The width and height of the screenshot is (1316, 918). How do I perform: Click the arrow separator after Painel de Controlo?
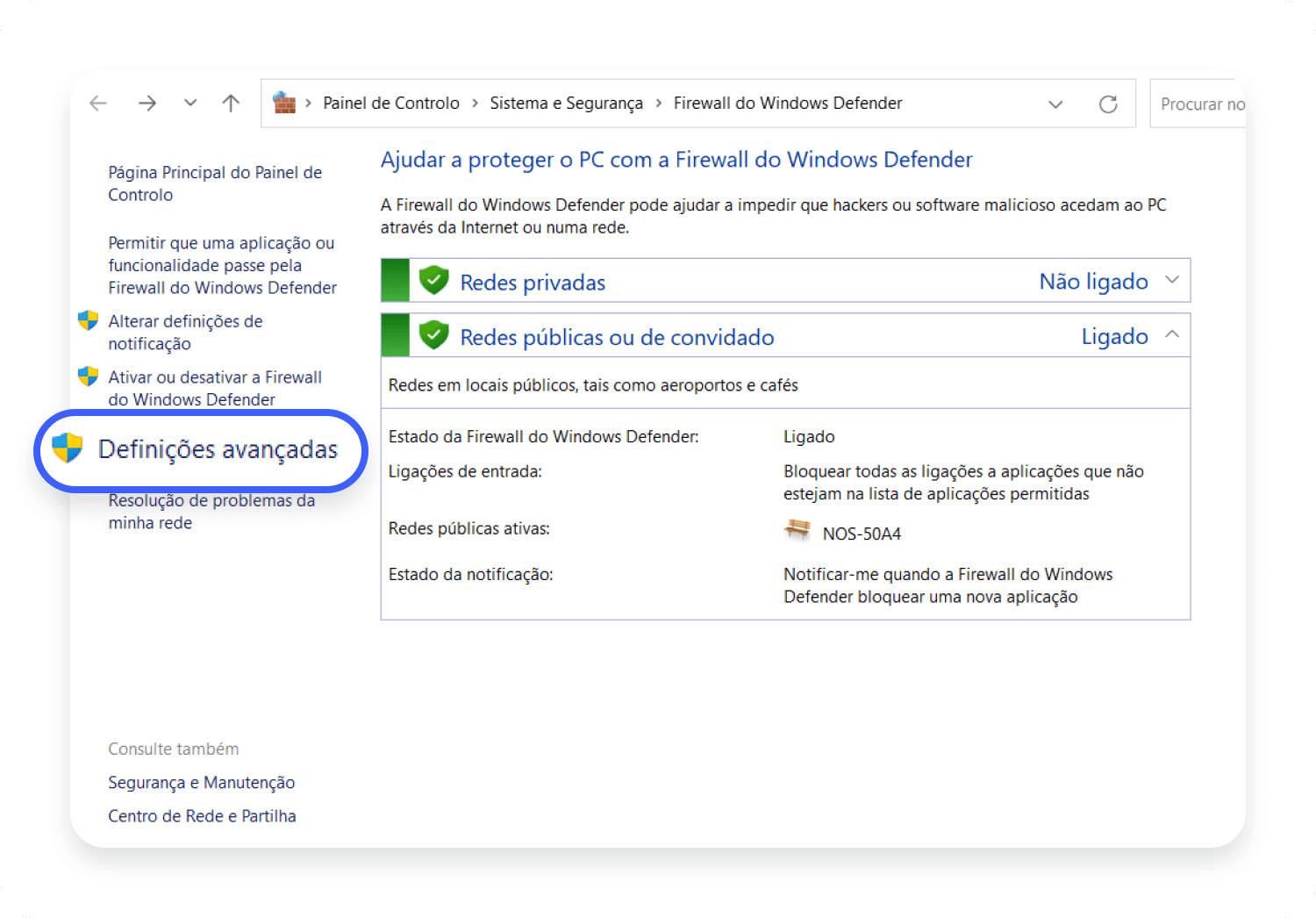[475, 104]
